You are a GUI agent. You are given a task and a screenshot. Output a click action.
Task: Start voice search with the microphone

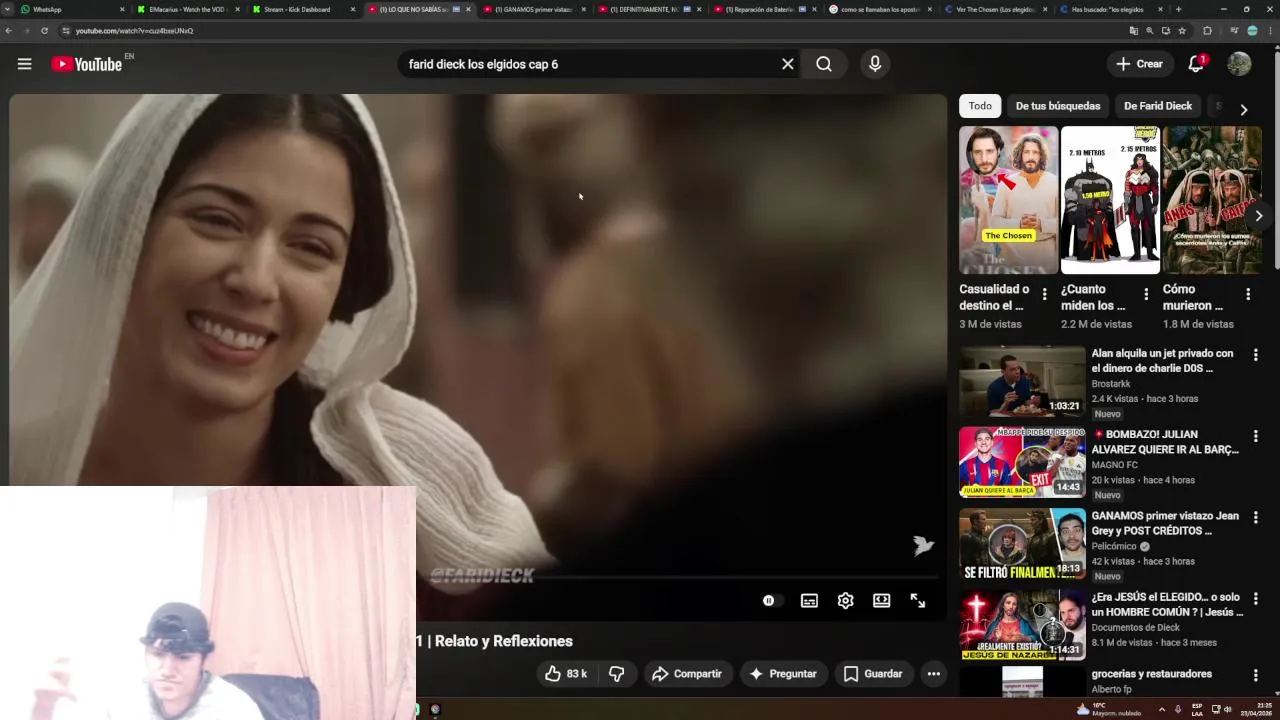(x=875, y=64)
